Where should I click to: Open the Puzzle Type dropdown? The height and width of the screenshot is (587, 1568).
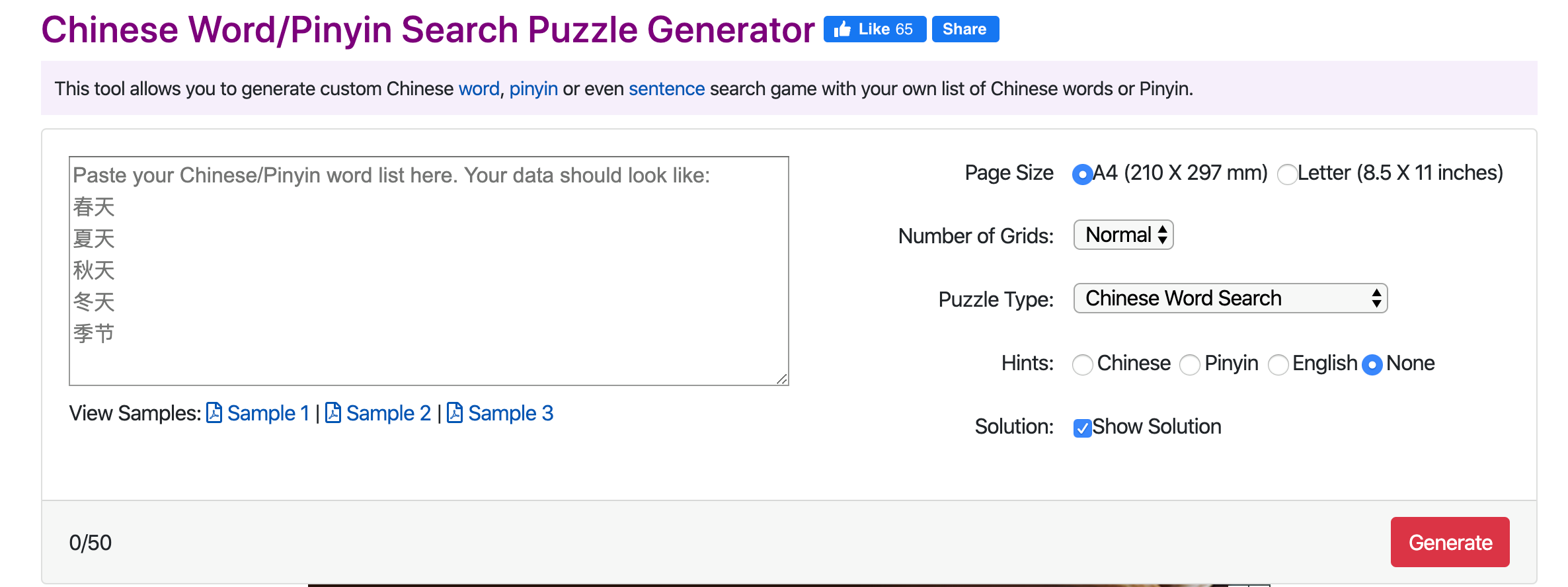pos(1230,298)
